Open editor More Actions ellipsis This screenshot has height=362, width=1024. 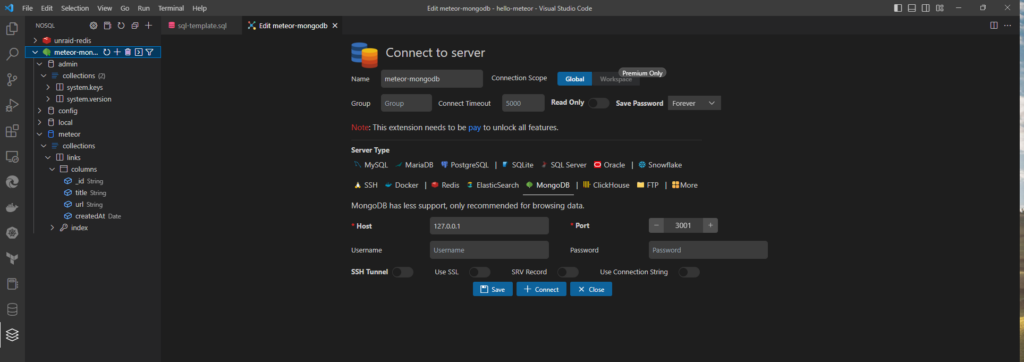[x=1009, y=25]
